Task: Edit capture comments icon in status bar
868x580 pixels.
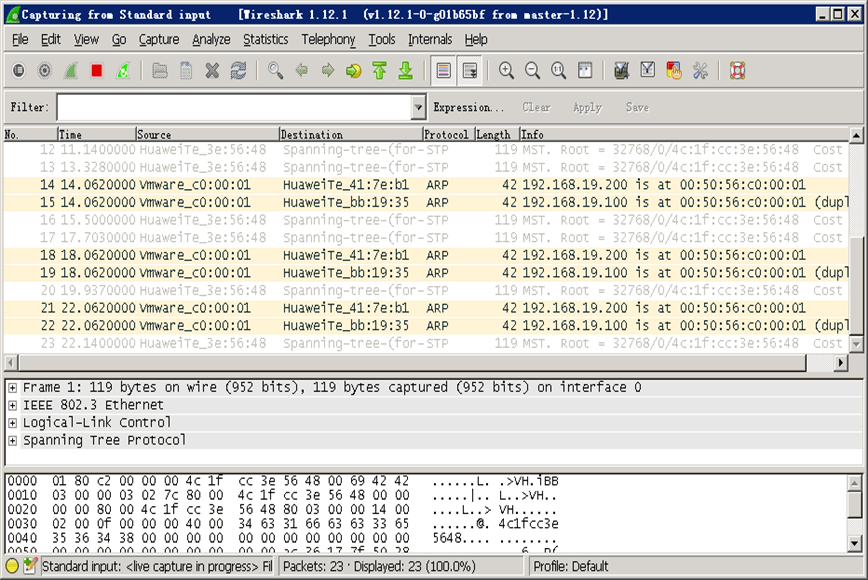Action: pyautogui.click(x=30, y=566)
